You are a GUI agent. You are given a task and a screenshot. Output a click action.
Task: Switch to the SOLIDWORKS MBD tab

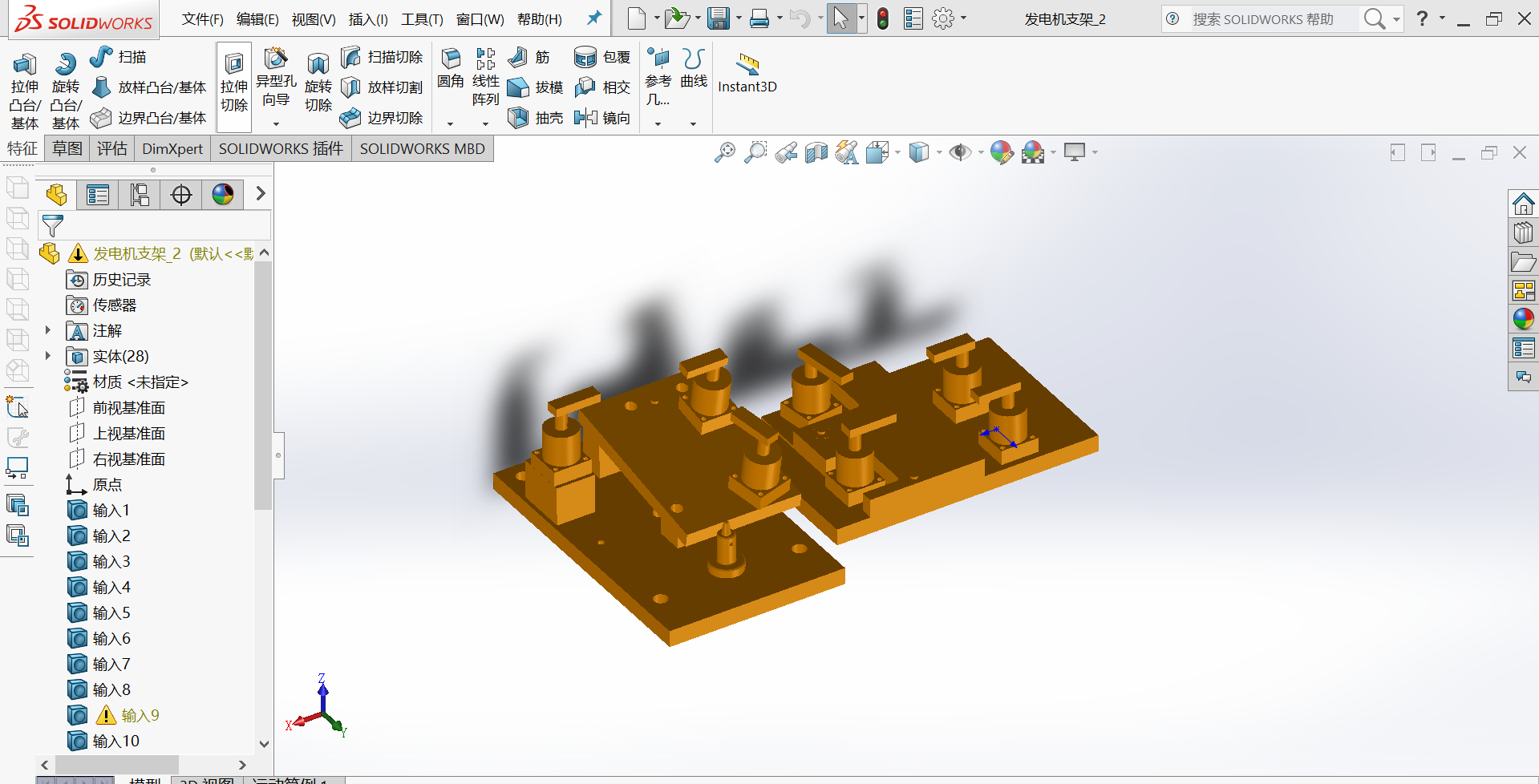pos(423,148)
